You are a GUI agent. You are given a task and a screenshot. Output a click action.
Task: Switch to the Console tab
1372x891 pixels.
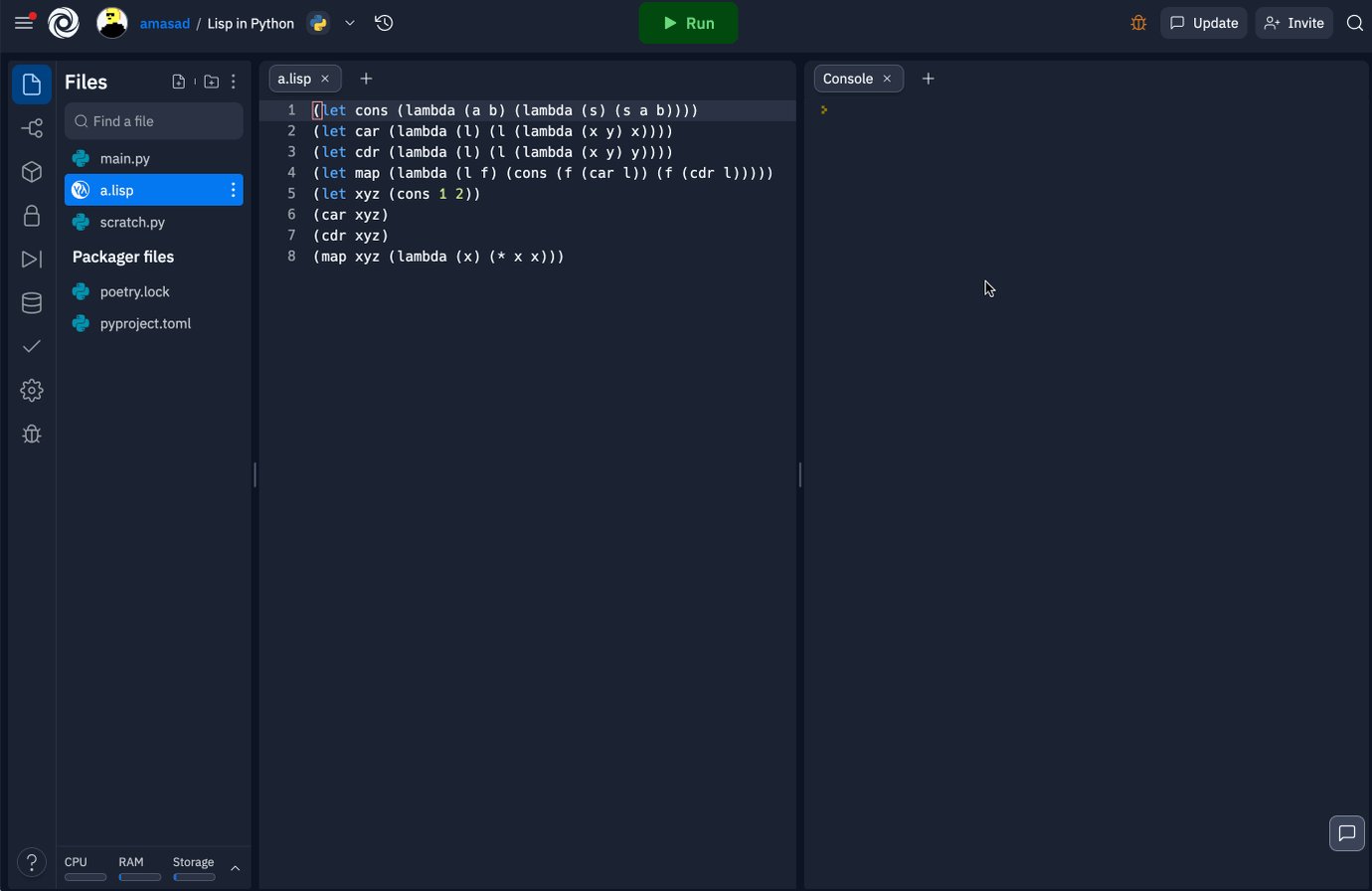[x=847, y=78]
